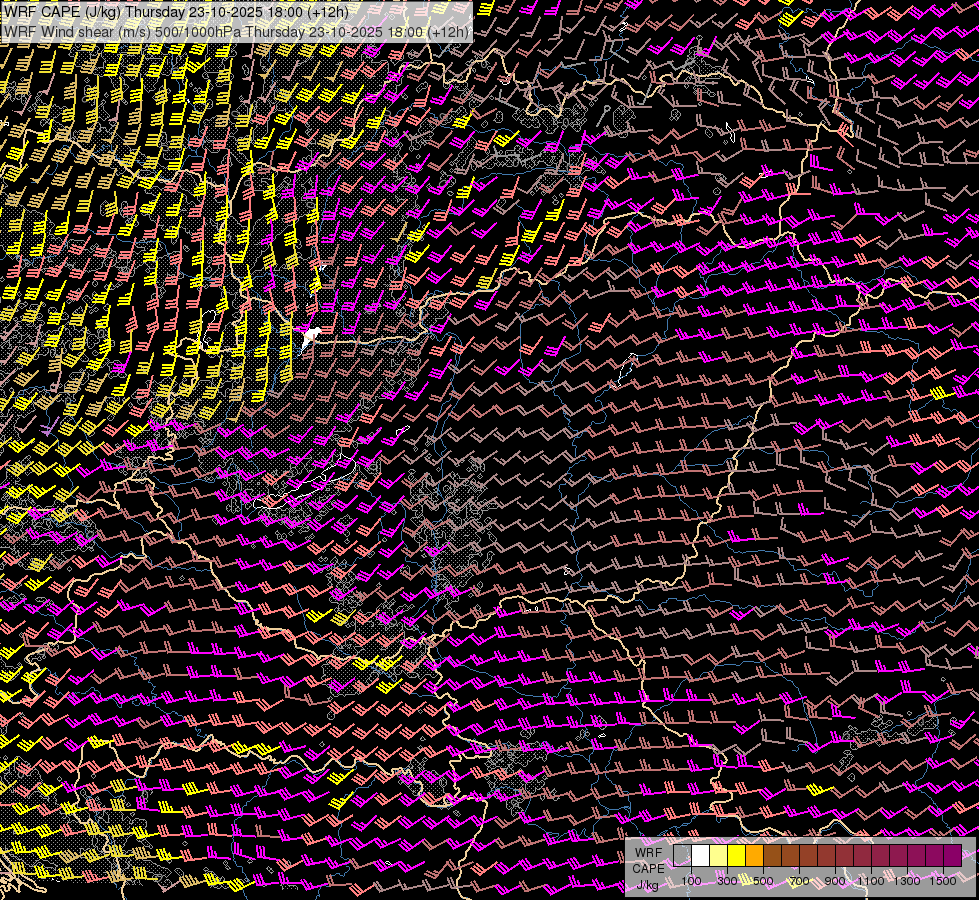Click the first brown swatch after orange

[772, 856]
